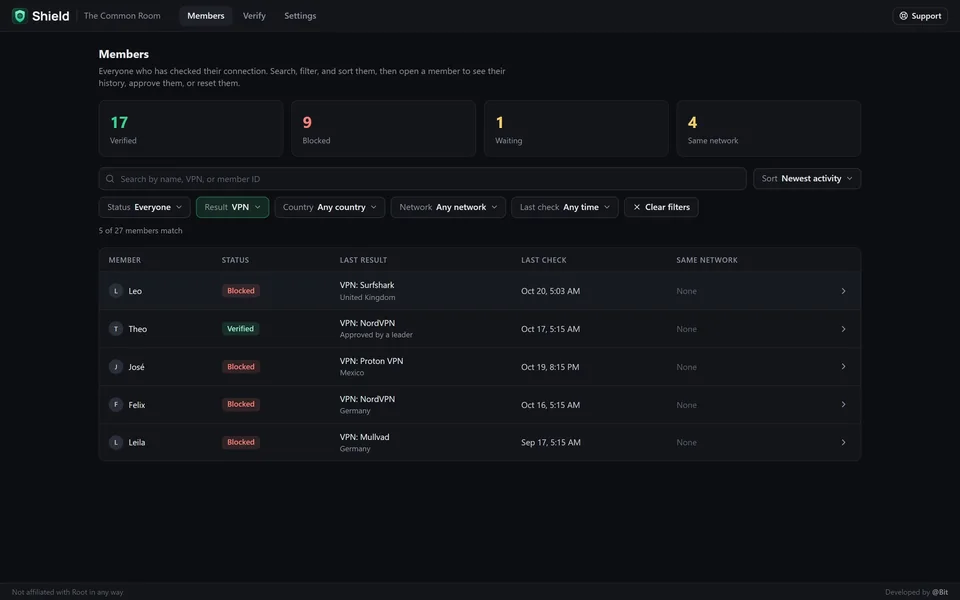Open José's row chevron arrow
Image resolution: width=960 pixels, height=600 pixels.
843,367
